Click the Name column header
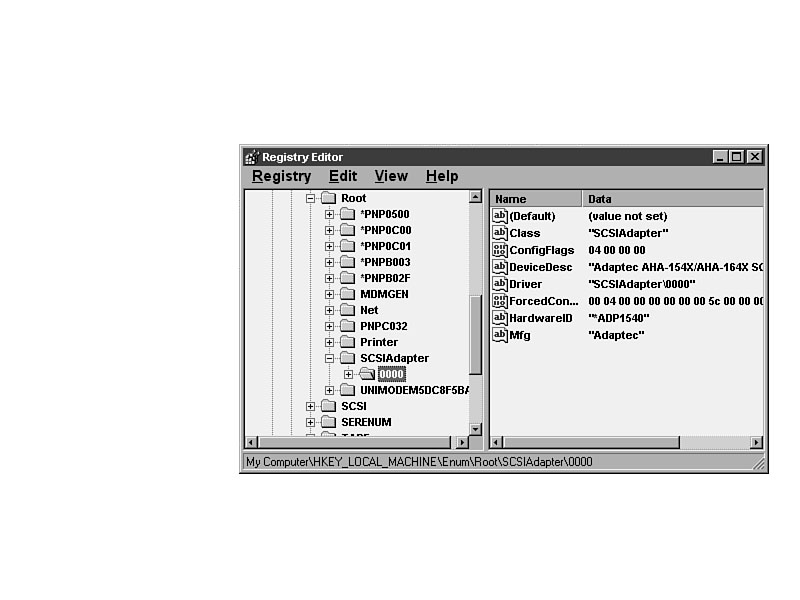This screenshot has width=800, height=600. [x=535, y=199]
